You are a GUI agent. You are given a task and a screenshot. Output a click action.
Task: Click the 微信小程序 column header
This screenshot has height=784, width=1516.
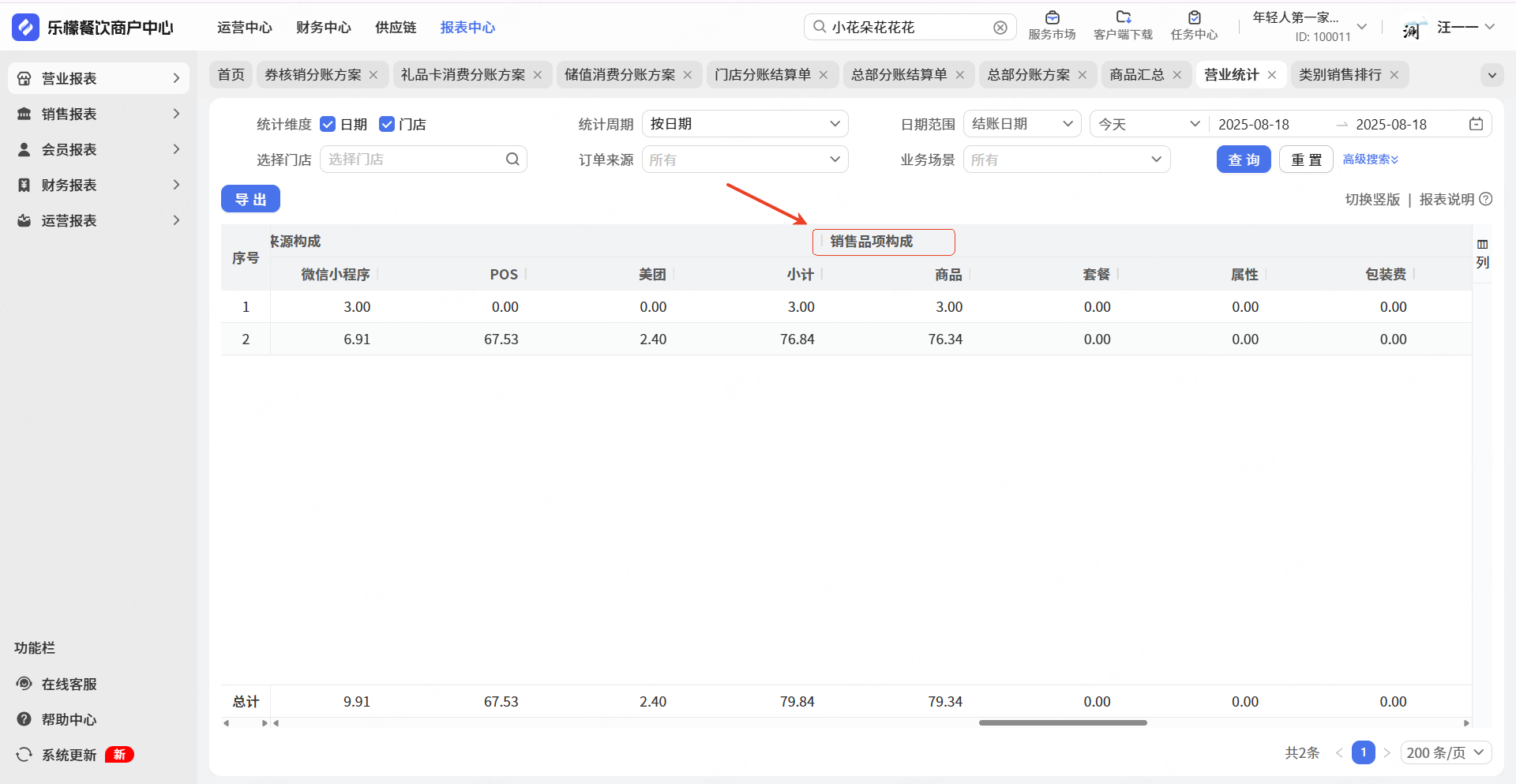coord(336,275)
